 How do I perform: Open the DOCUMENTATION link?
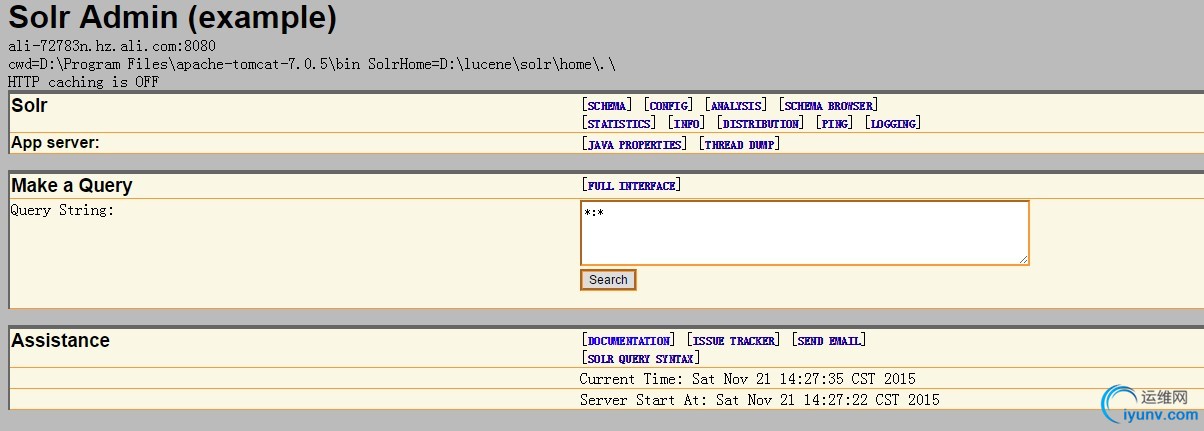pyautogui.click(x=628, y=340)
